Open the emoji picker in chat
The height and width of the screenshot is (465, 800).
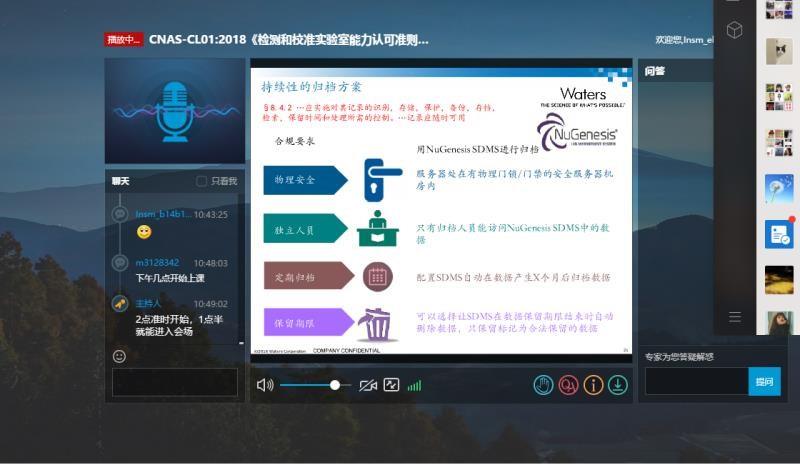point(120,356)
